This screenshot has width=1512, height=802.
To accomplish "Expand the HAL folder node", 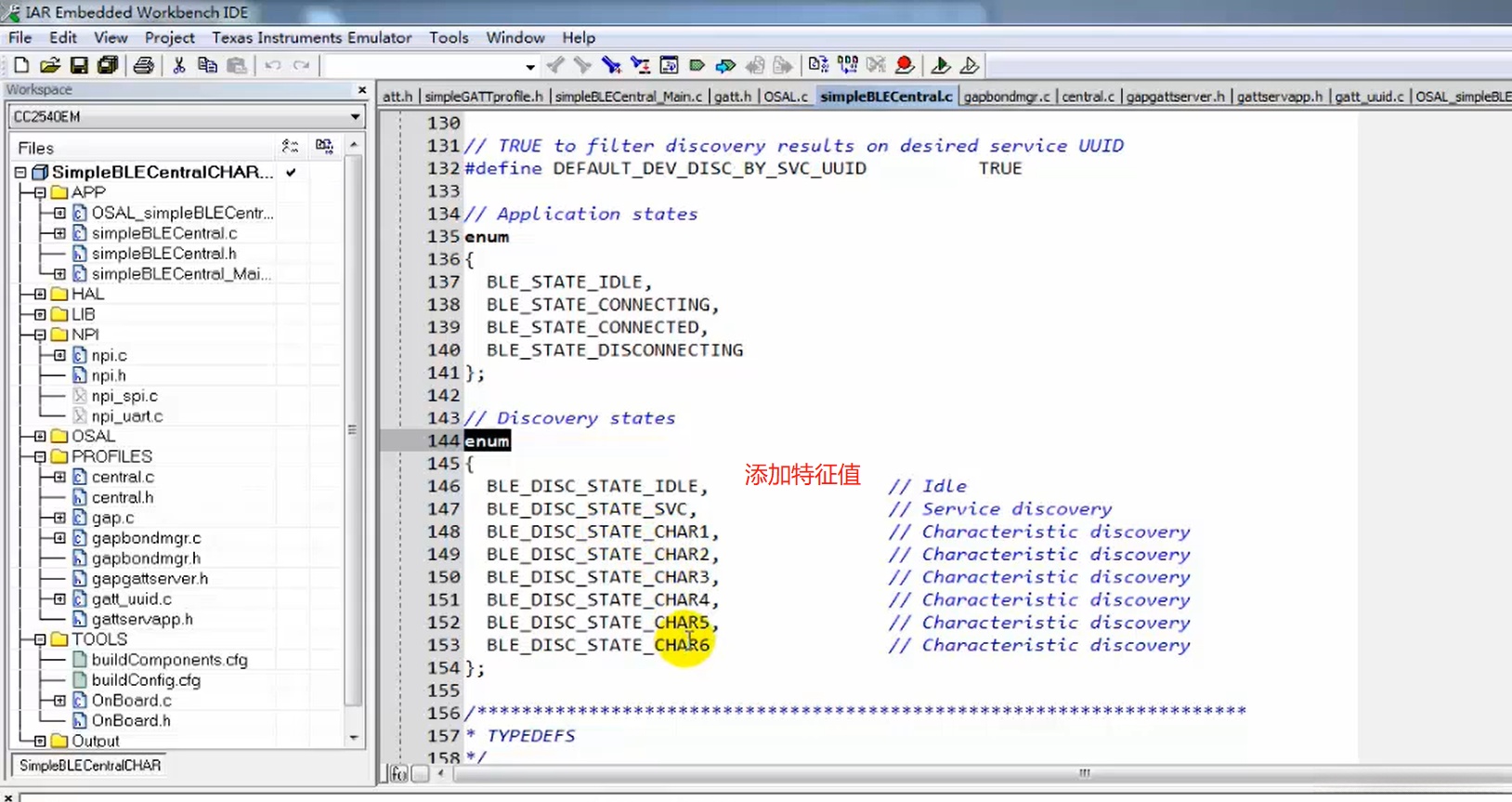I will tap(40, 294).
